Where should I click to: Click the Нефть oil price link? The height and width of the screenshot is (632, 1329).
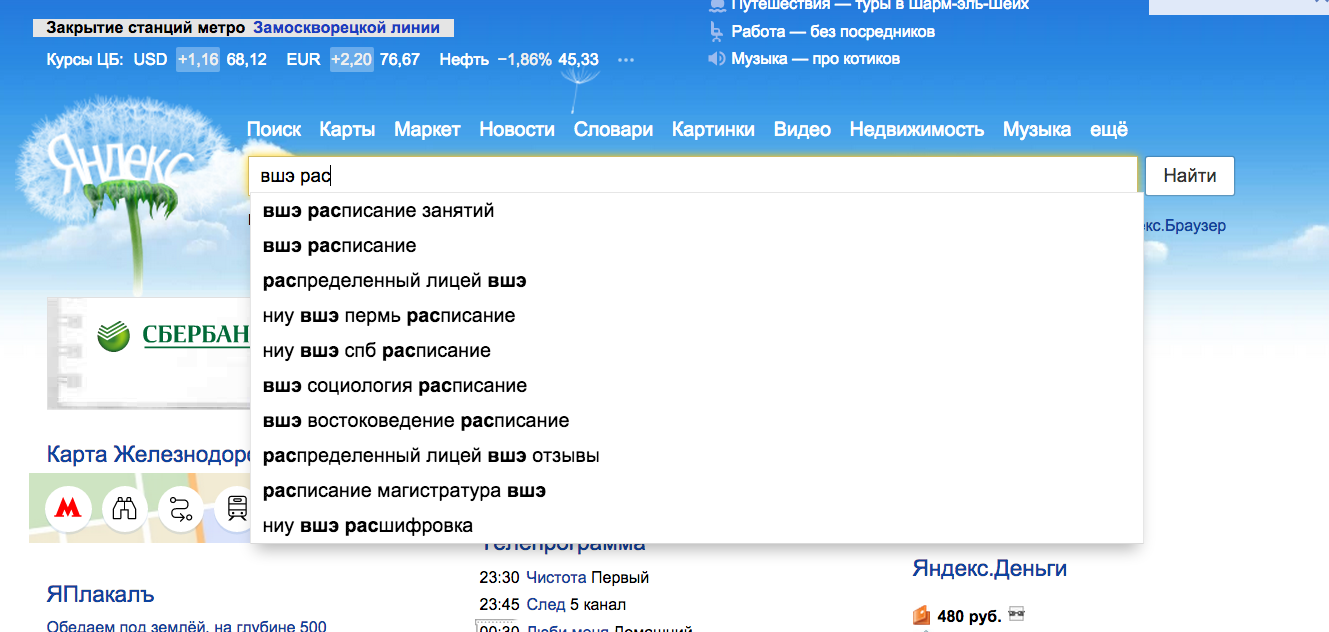464,59
